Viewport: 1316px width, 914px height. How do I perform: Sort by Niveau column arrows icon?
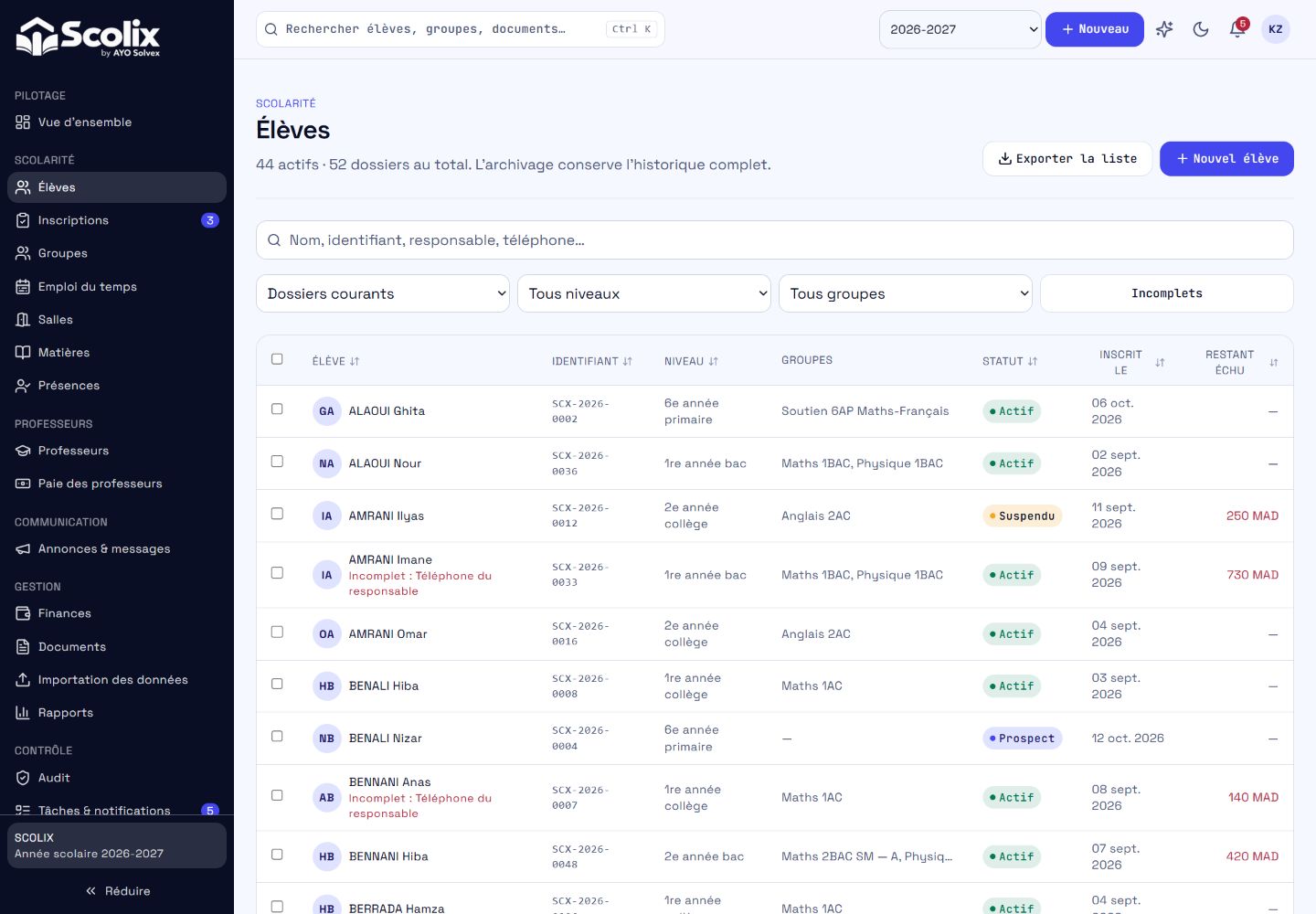pyautogui.click(x=714, y=361)
